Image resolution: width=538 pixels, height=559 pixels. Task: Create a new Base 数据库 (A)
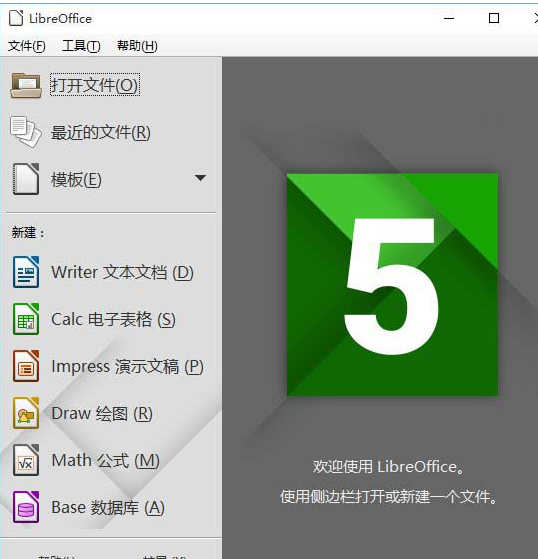pyautogui.click(x=108, y=507)
